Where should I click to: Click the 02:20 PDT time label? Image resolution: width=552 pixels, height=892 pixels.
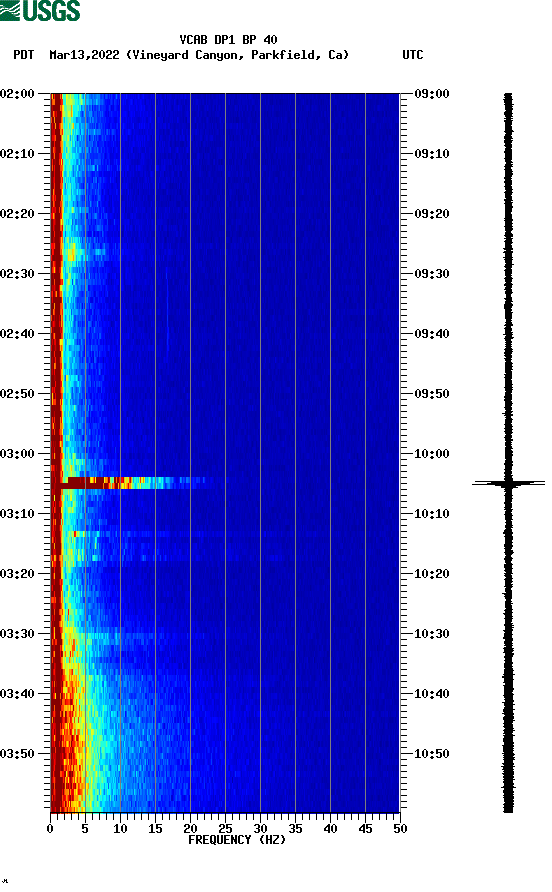coord(17,213)
